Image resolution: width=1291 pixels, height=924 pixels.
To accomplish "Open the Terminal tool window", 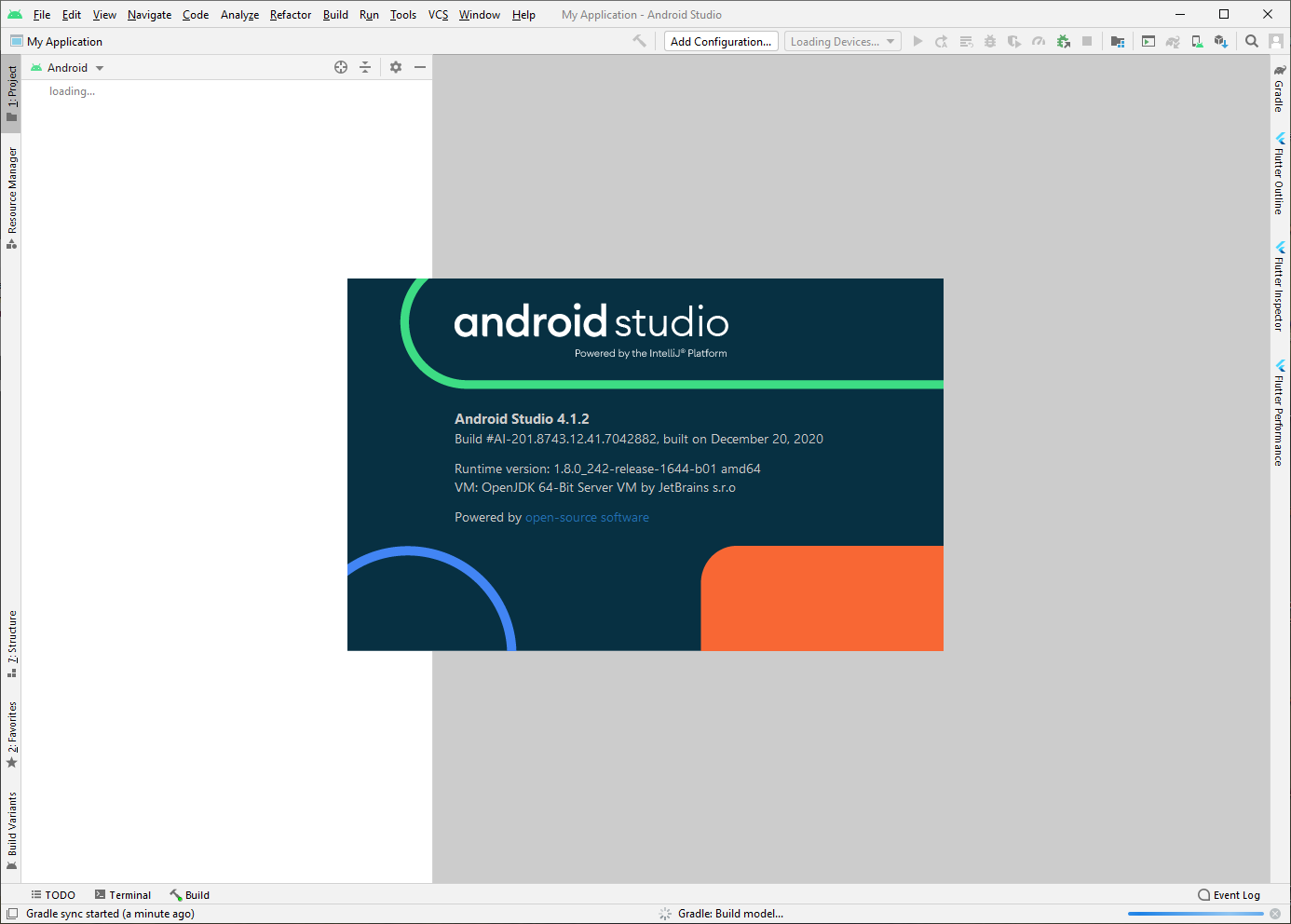I will pyautogui.click(x=123, y=894).
